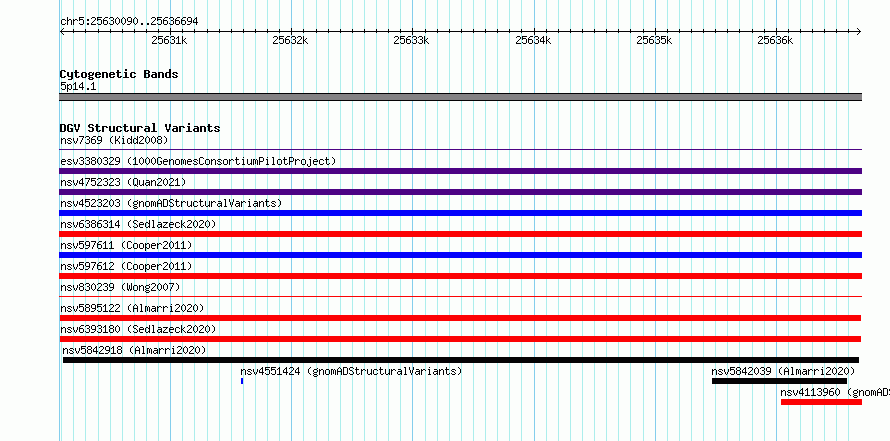Select the blue bar under nsv597611
Image resolution: width=890 pixels, height=441 pixels.
click(460, 255)
